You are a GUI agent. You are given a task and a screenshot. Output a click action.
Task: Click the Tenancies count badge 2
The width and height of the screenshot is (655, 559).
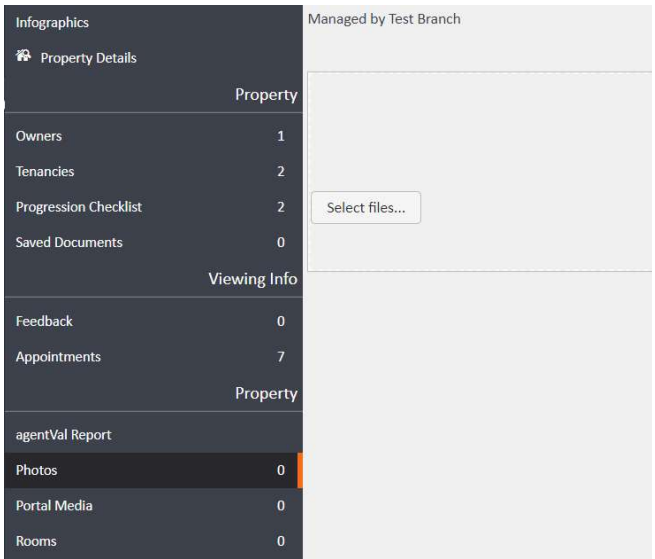tap(281, 171)
